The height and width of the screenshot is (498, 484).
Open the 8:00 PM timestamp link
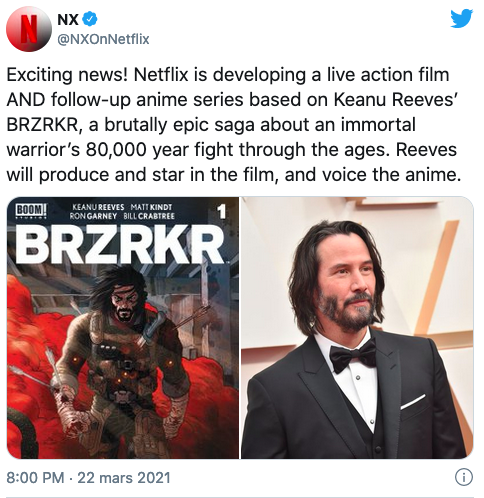click(x=35, y=477)
